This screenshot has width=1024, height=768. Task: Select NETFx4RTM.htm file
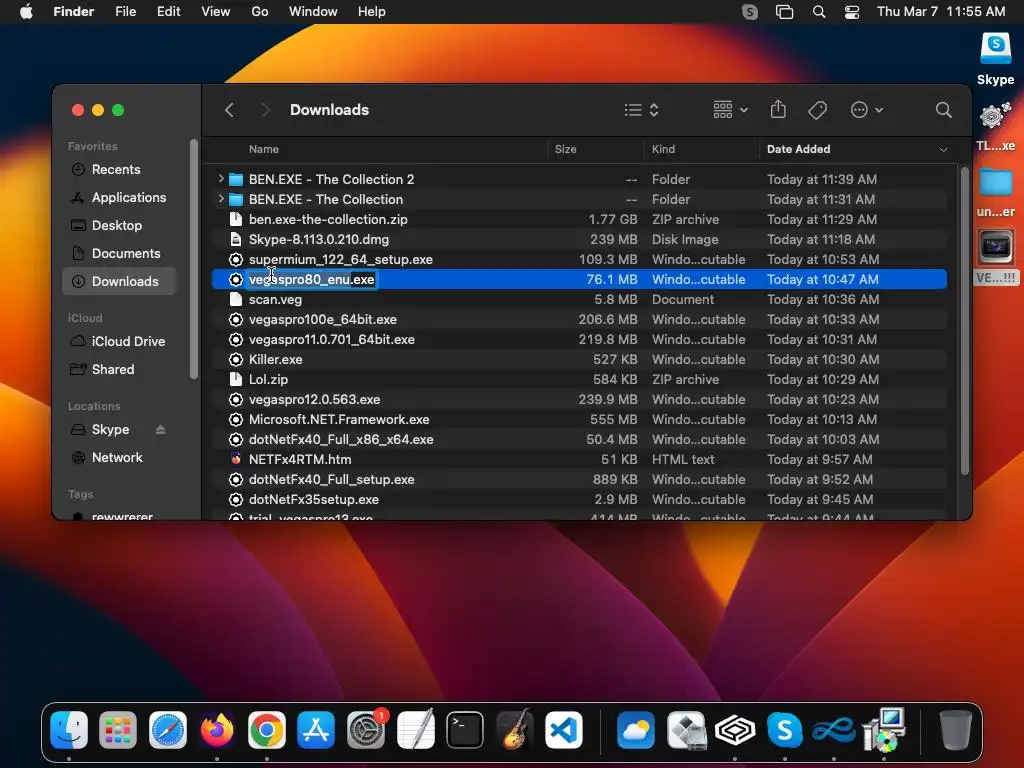click(x=579, y=460)
